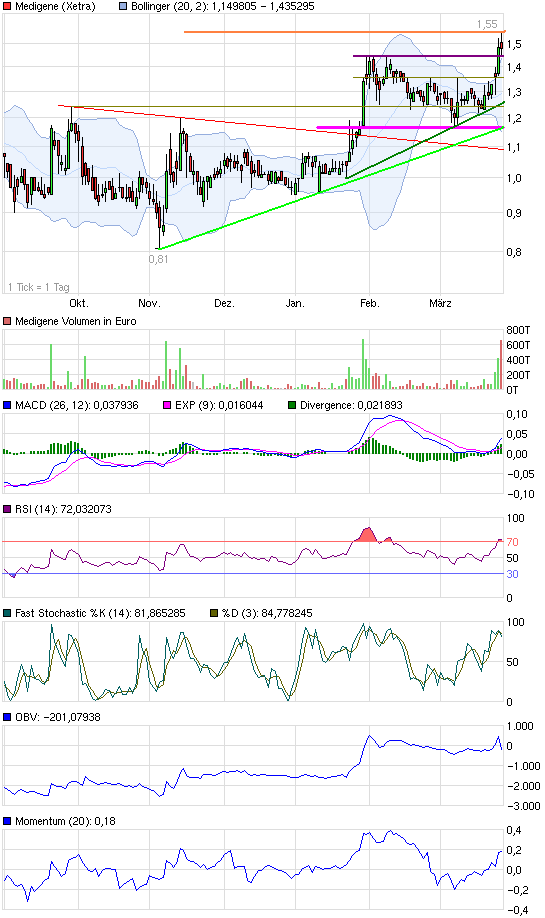Click the teal Fast Stochastic %K swatch
Image resolution: width=545 pixels, height=918 pixels.
coord(7,614)
